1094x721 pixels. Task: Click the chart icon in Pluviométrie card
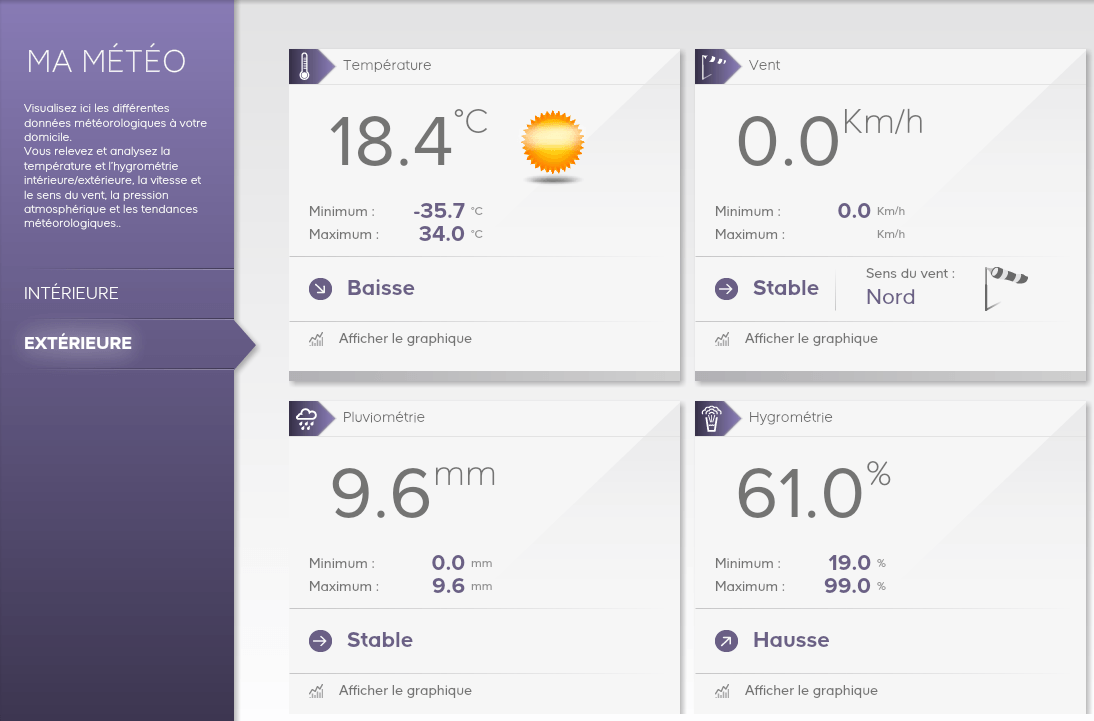tap(317, 691)
